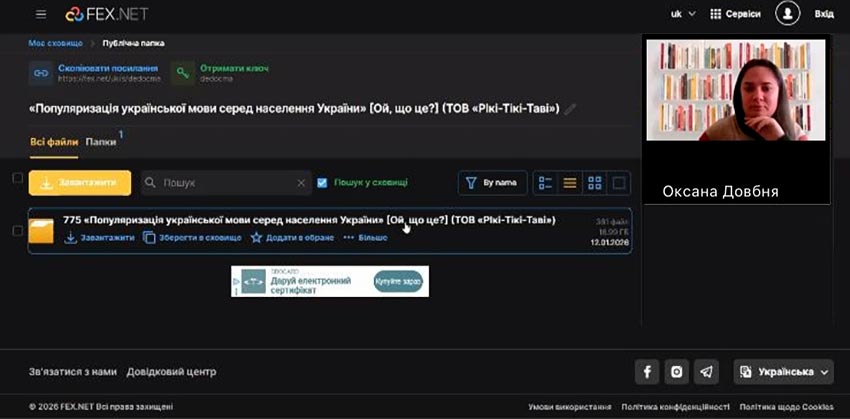Open the "By name" sort filter dropdown

click(x=492, y=183)
